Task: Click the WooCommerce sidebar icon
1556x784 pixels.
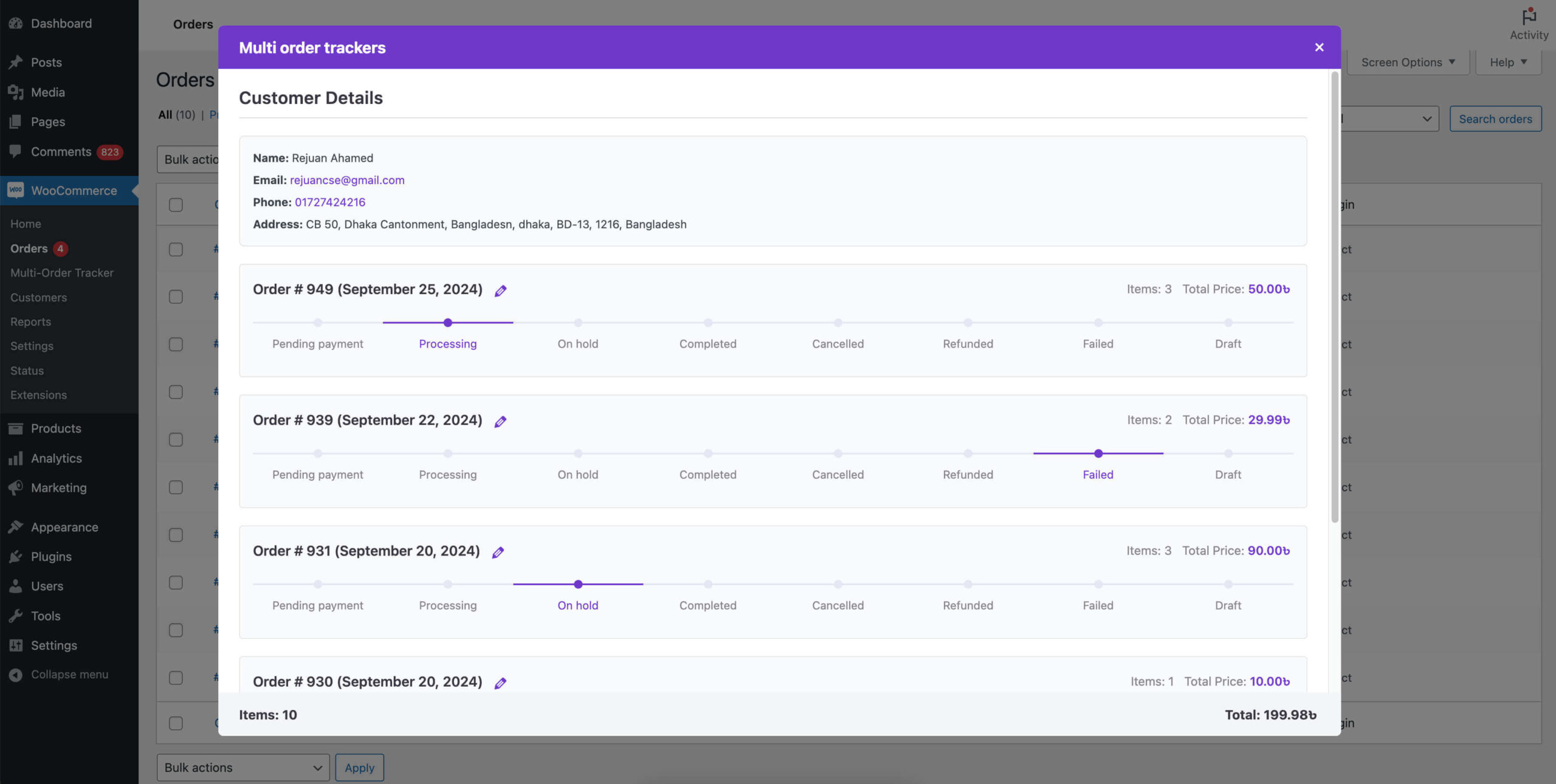Action: pyautogui.click(x=15, y=190)
